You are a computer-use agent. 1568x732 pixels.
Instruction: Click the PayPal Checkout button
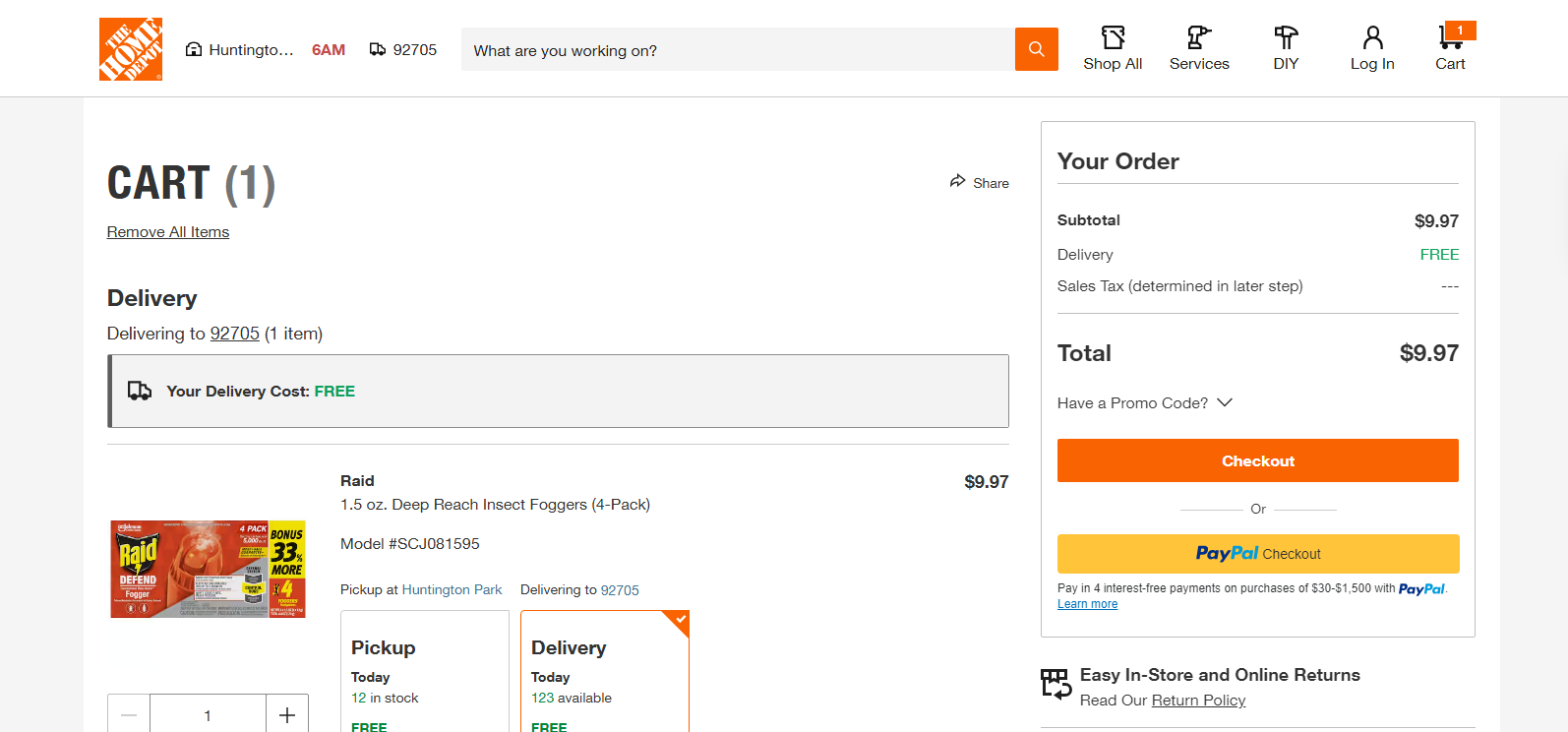click(1258, 554)
